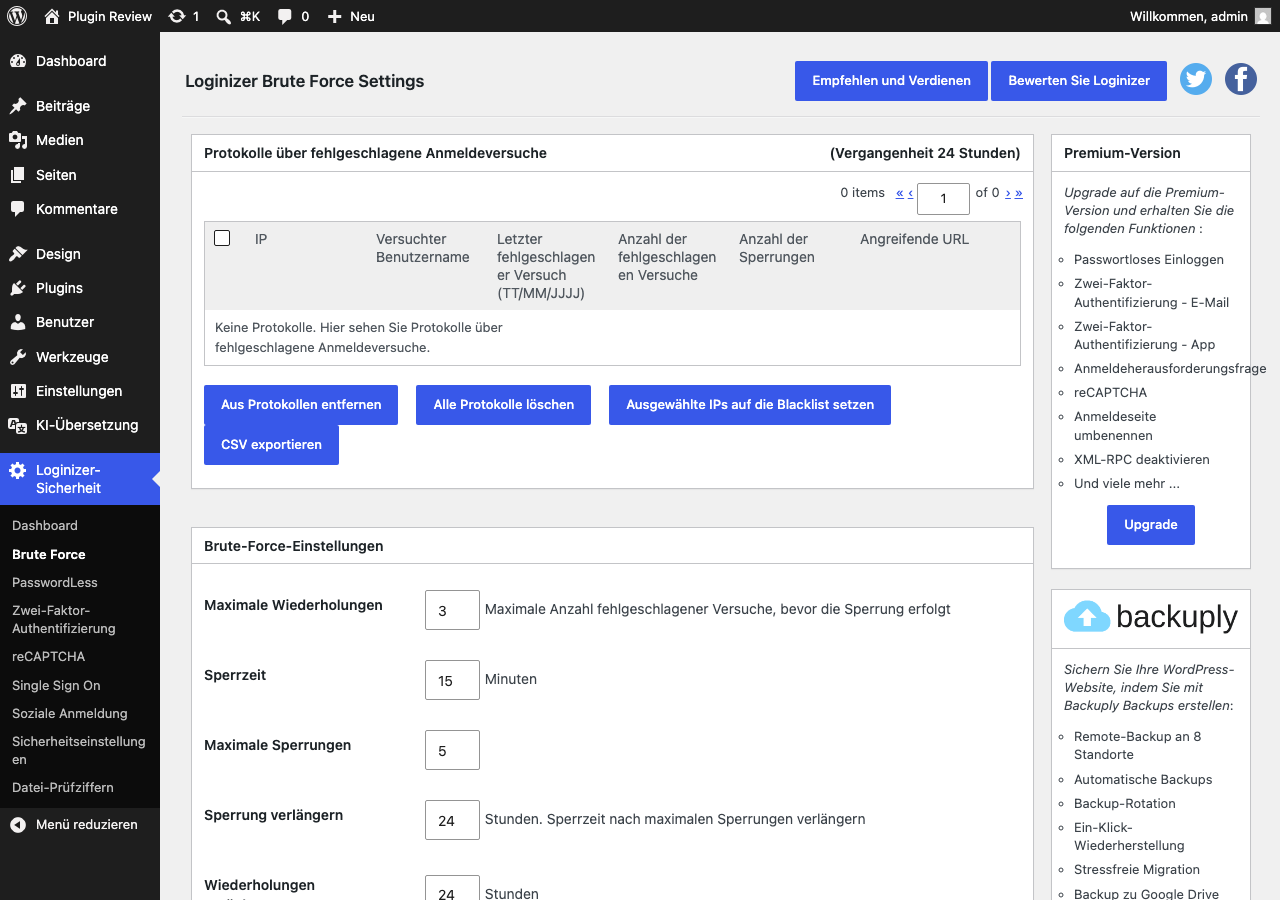Open Single Sign On submenu item
The width and height of the screenshot is (1280, 900).
coord(56,685)
